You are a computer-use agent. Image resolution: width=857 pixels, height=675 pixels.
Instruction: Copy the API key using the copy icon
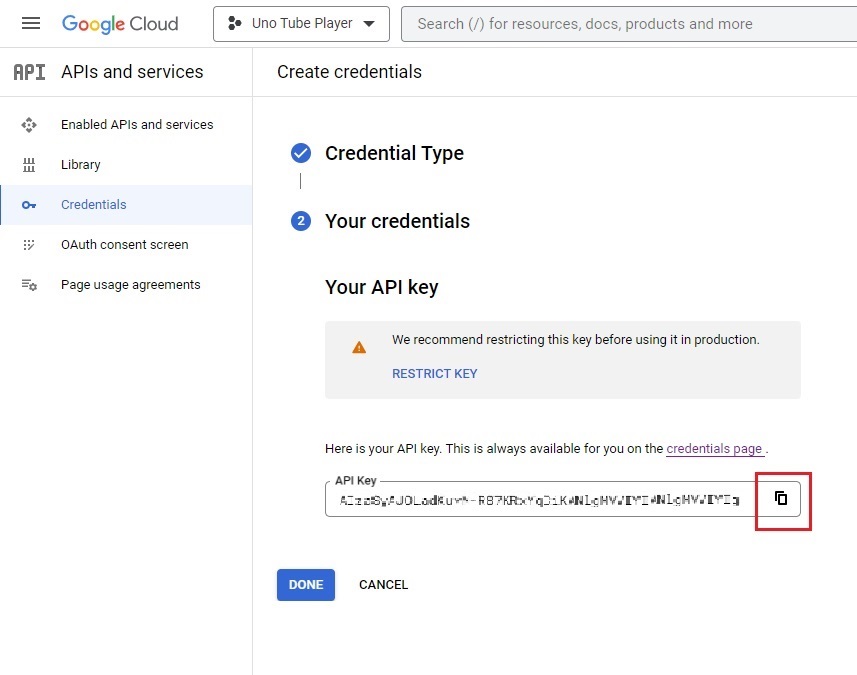coord(781,500)
